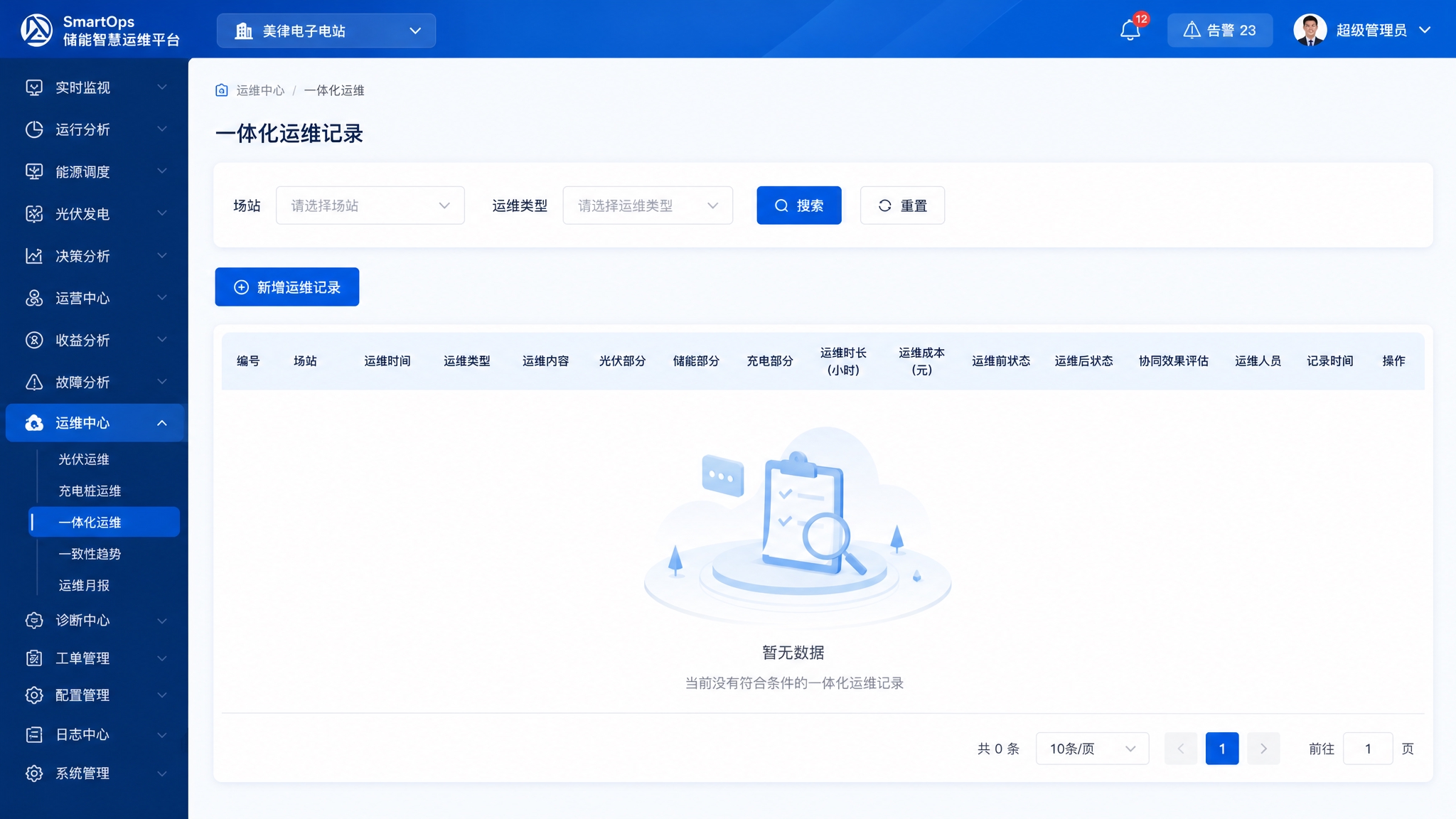Image resolution: width=1456 pixels, height=819 pixels.
Task: Click the 日志中心 sidebar icon
Action: point(34,734)
